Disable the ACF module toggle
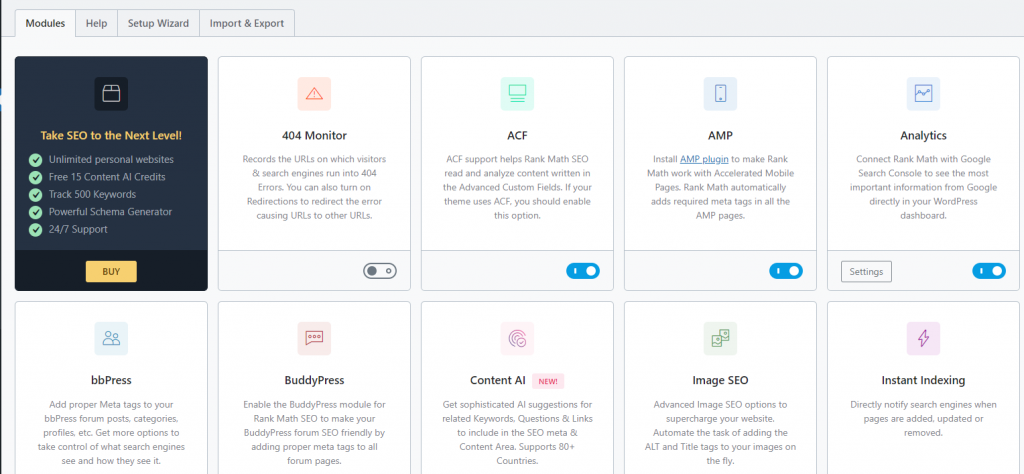The width and height of the screenshot is (1024, 474). click(x=583, y=271)
